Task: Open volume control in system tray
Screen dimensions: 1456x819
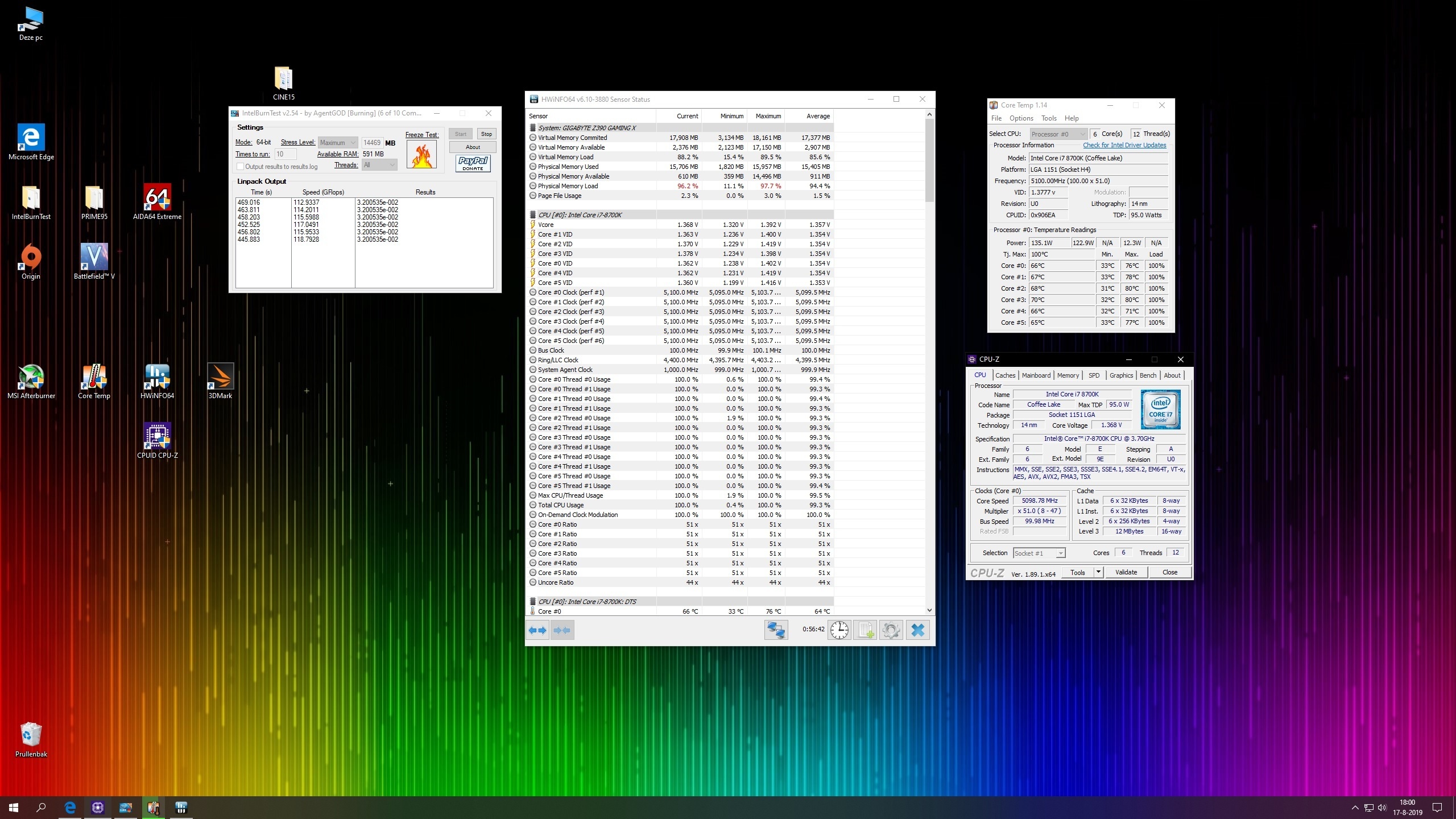Action: click(x=1383, y=808)
